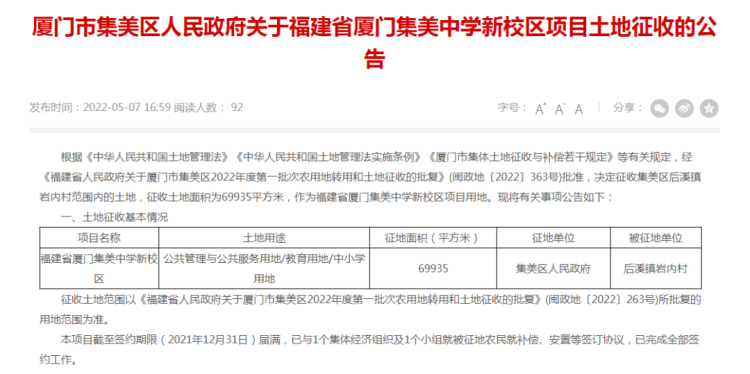Select table cell 公共管理与公共服务用地/教育用地/中小学用地
Viewport: 750px width, 374px height.
point(264,268)
